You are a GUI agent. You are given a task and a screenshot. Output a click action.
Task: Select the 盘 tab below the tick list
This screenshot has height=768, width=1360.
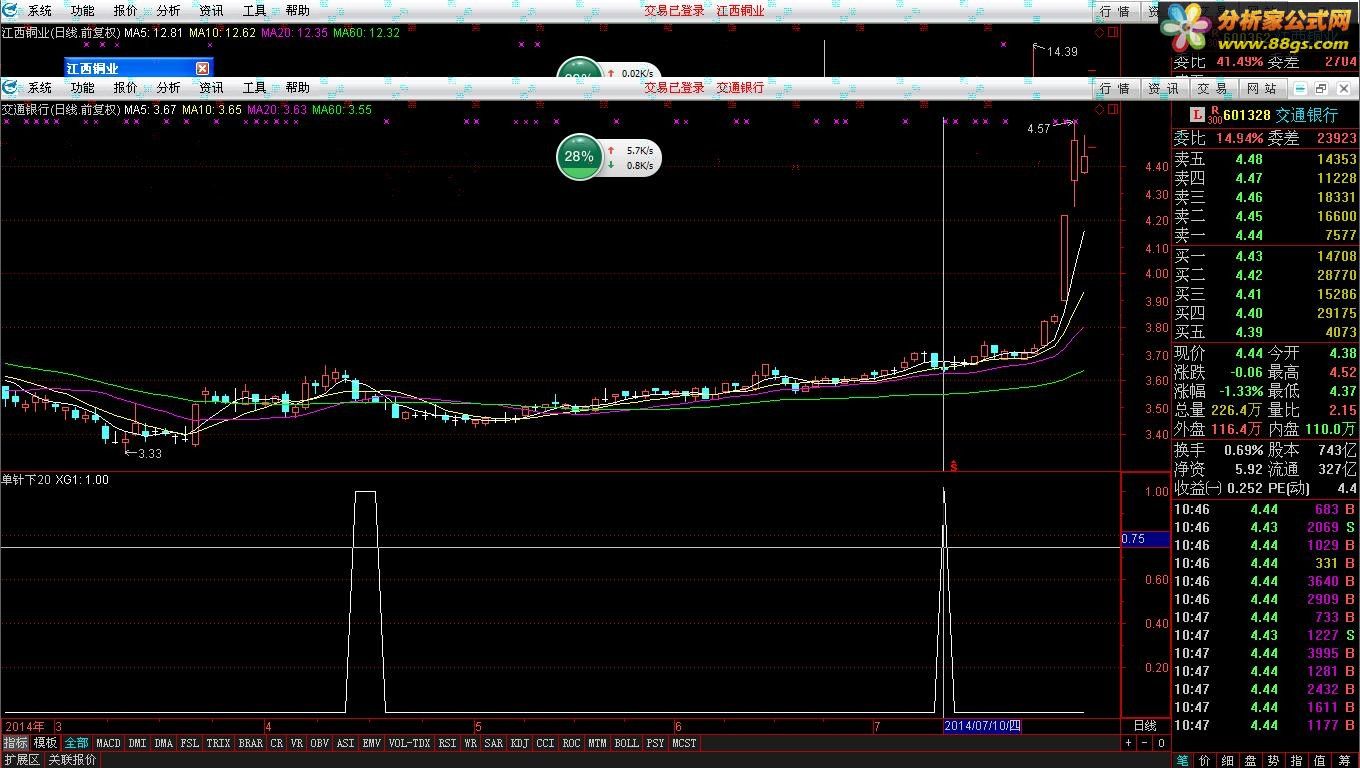[x=1251, y=760]
